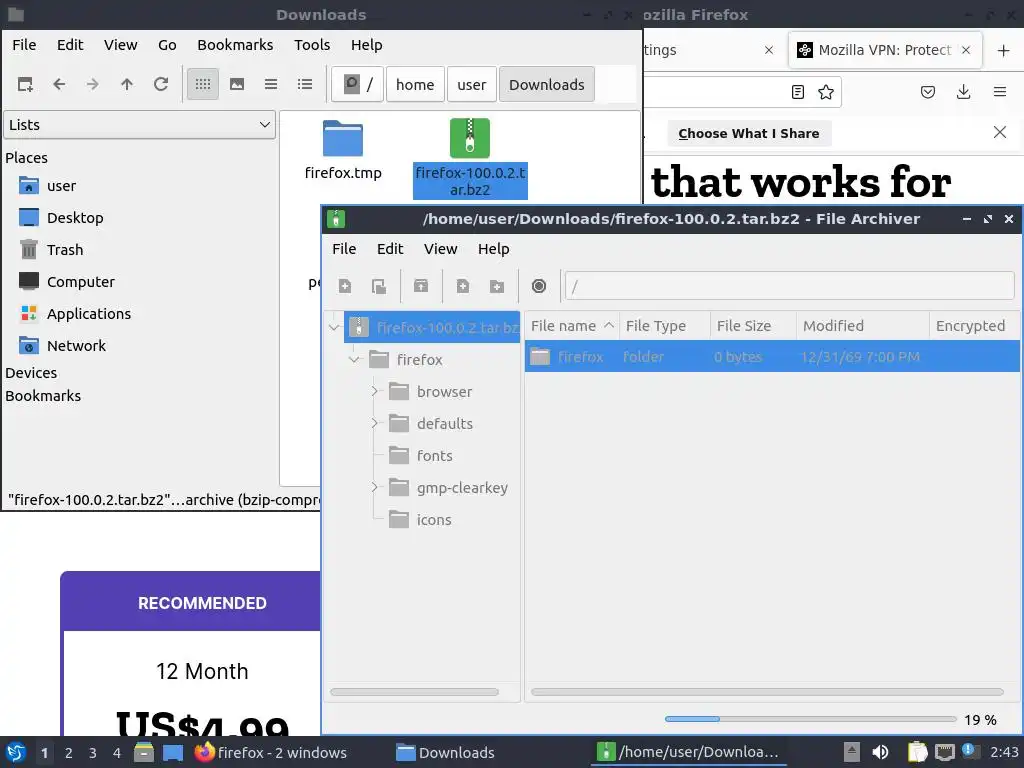Click Extract archive icon in File Archiver
This screenshot has height=768, width=1024.
pos(421,286)
